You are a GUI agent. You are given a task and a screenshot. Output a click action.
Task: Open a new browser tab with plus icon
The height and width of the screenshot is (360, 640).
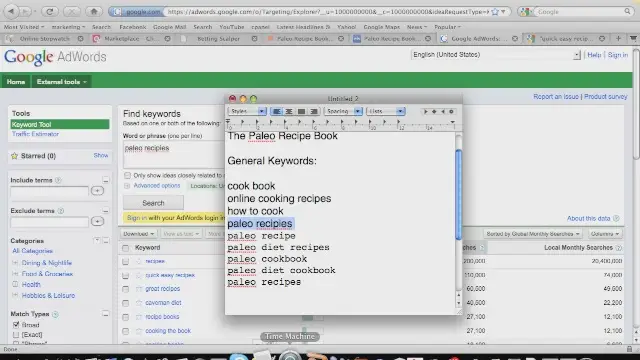coord(618,38)
